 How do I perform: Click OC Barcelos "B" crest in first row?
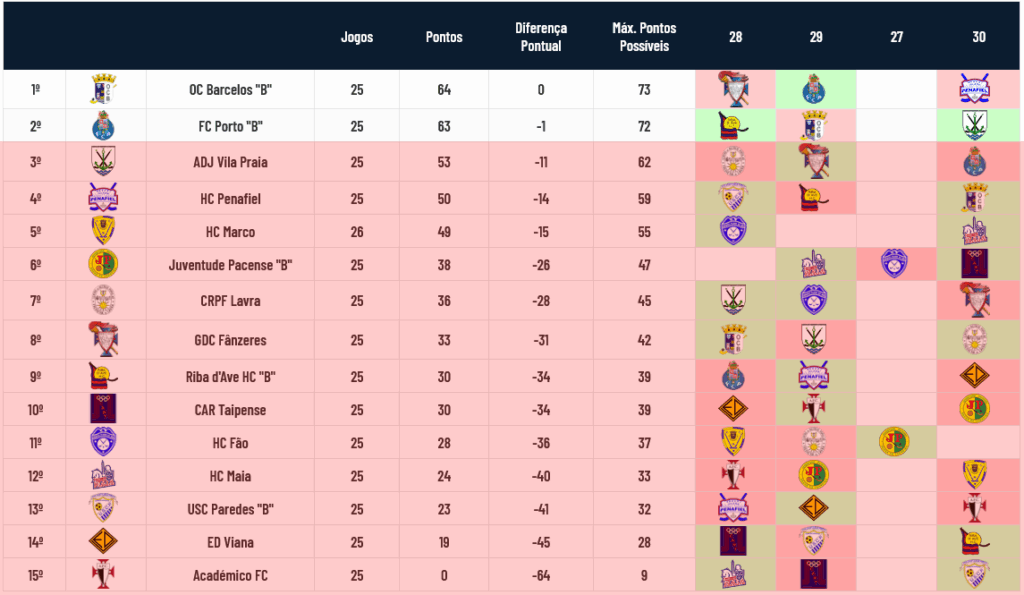pos(103,89)
